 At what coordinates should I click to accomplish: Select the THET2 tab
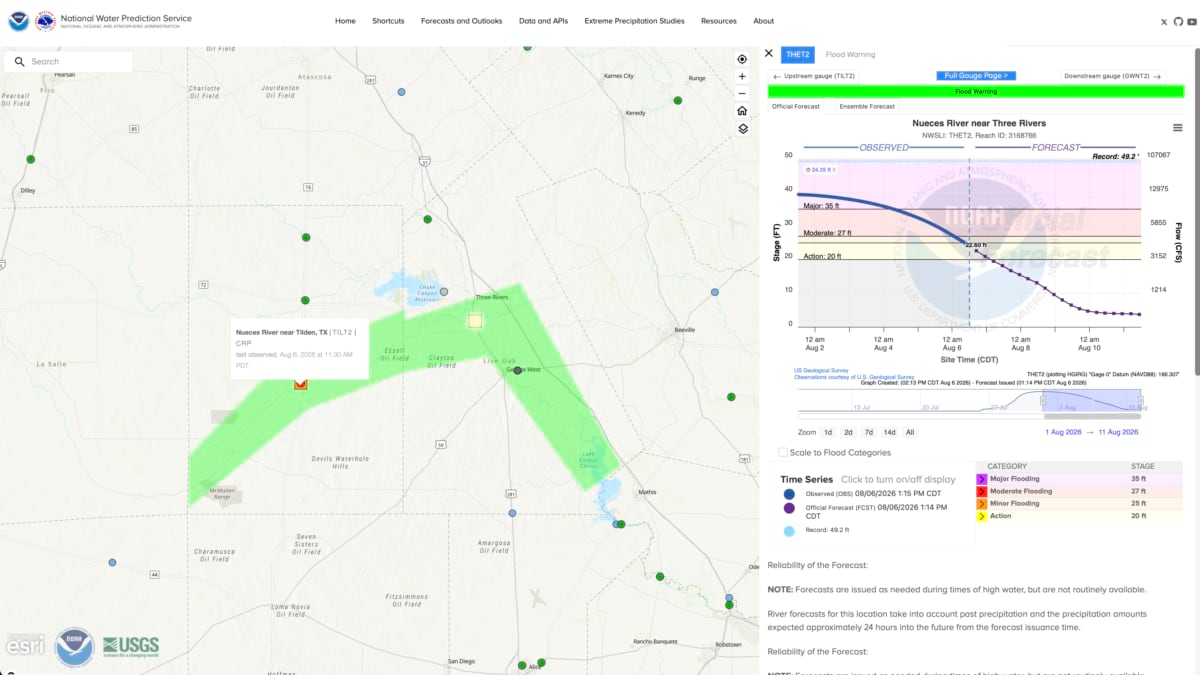coord(797,54)
